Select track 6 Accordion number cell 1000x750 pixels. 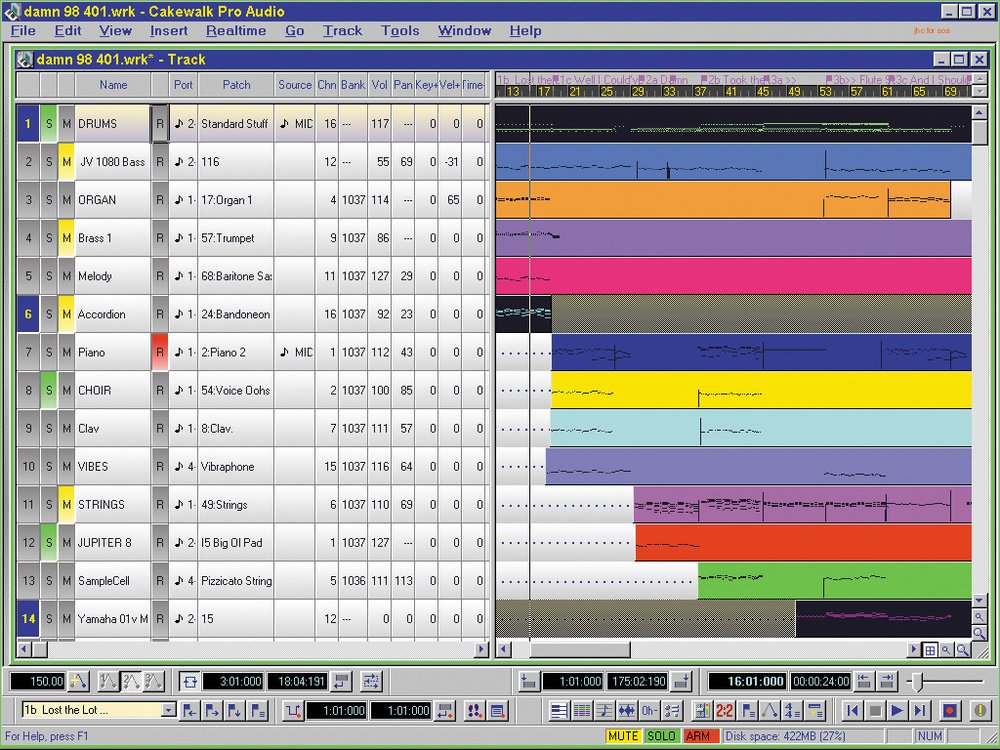tap(28, 314)
